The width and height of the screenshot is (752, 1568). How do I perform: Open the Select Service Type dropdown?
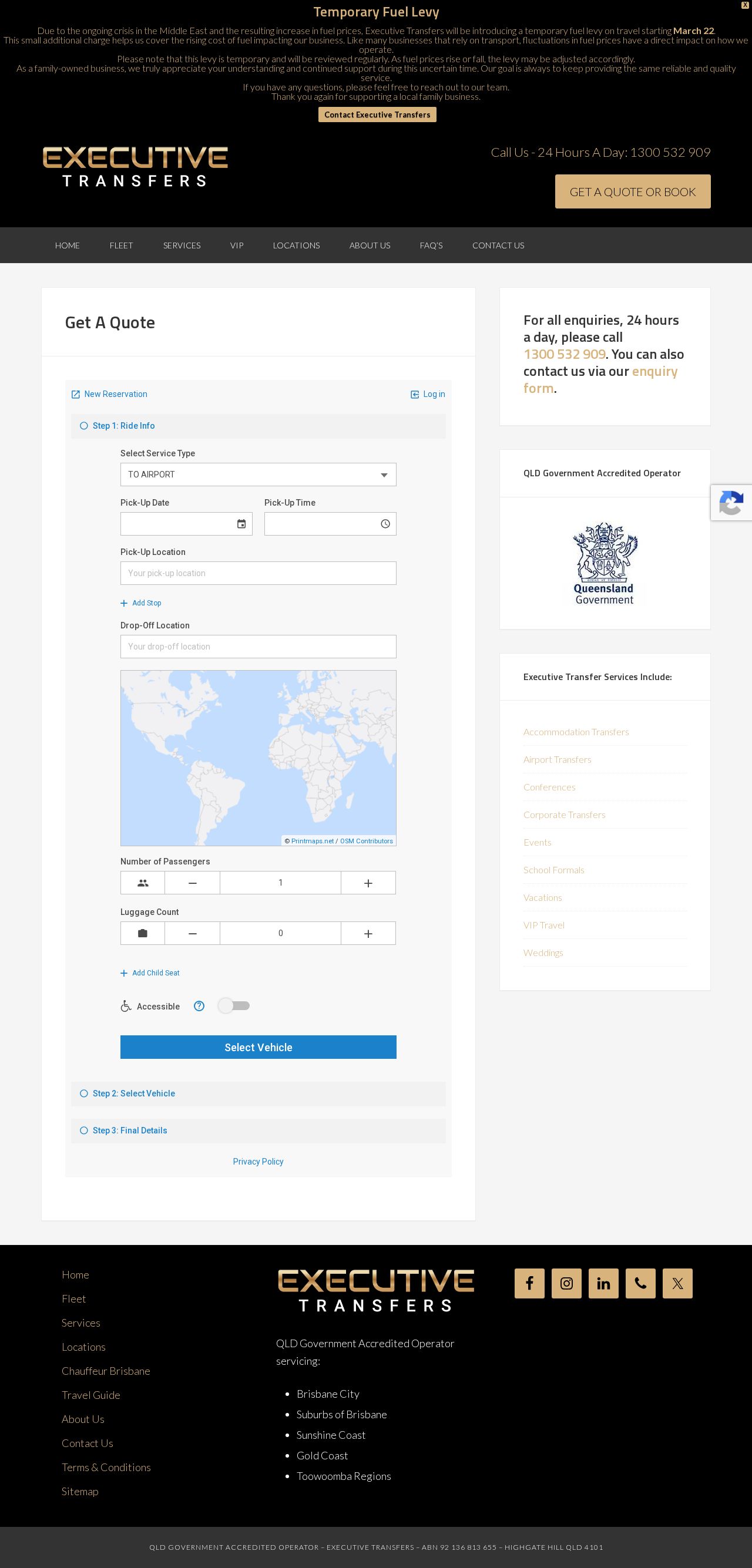[258, 475]
